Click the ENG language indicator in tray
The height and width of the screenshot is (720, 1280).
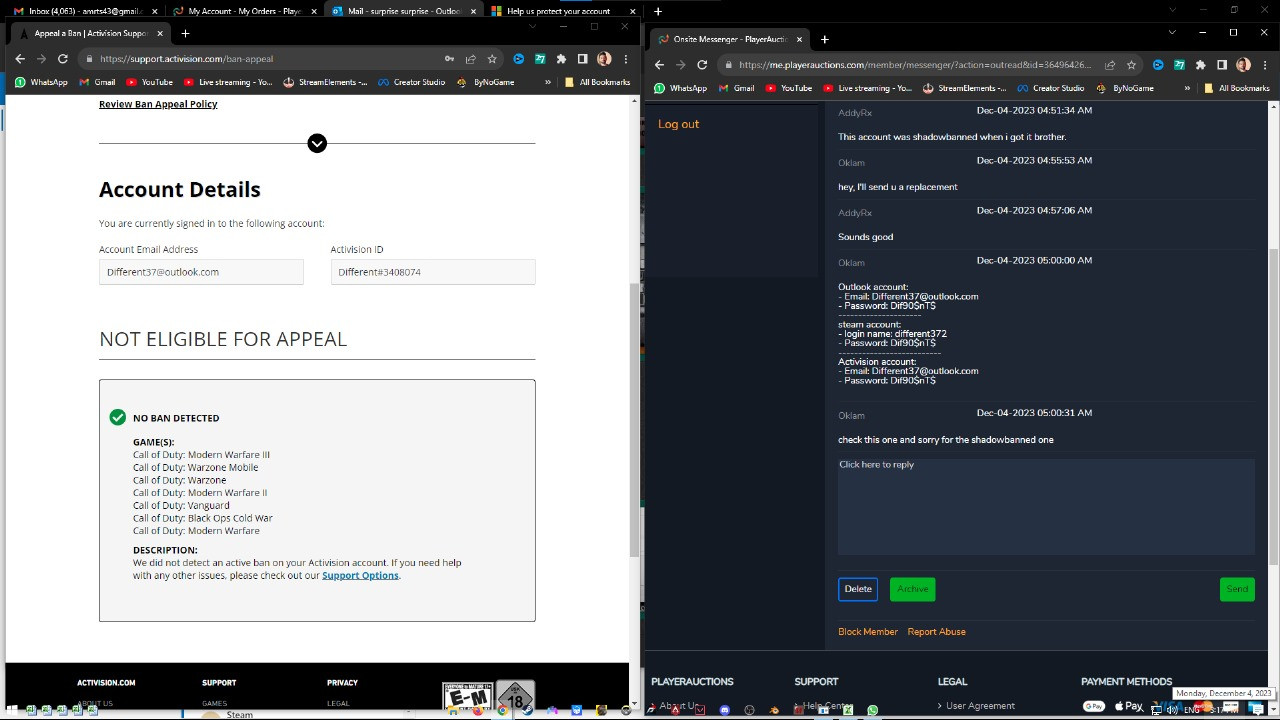(1192, 710)
